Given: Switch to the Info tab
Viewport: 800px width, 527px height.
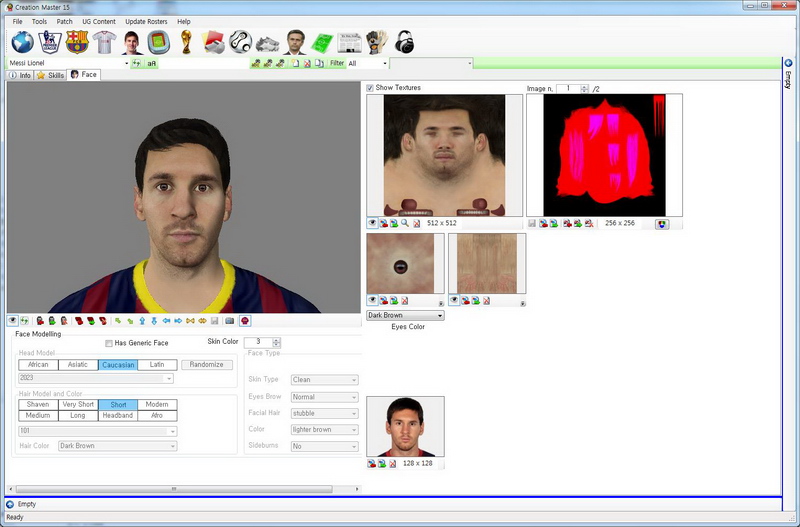Looking at the screenshot, I should pos(20,75).
